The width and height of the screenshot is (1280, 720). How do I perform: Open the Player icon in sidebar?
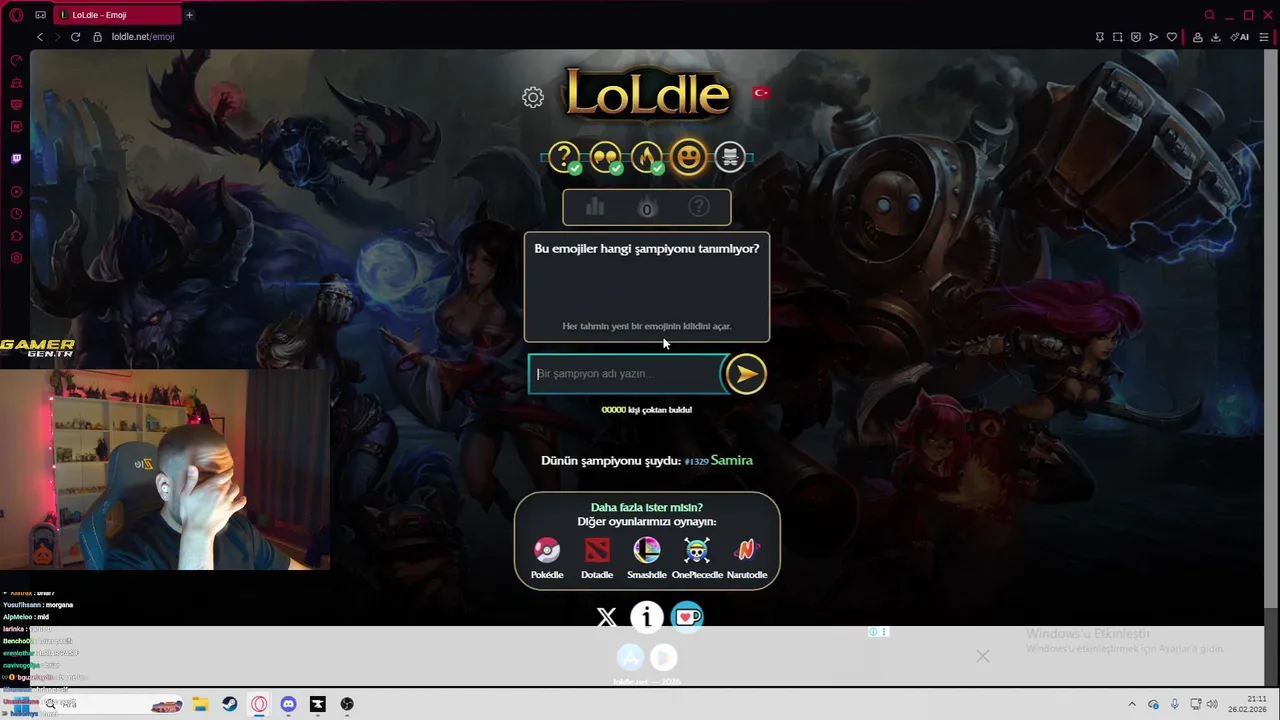coord(16,192)
